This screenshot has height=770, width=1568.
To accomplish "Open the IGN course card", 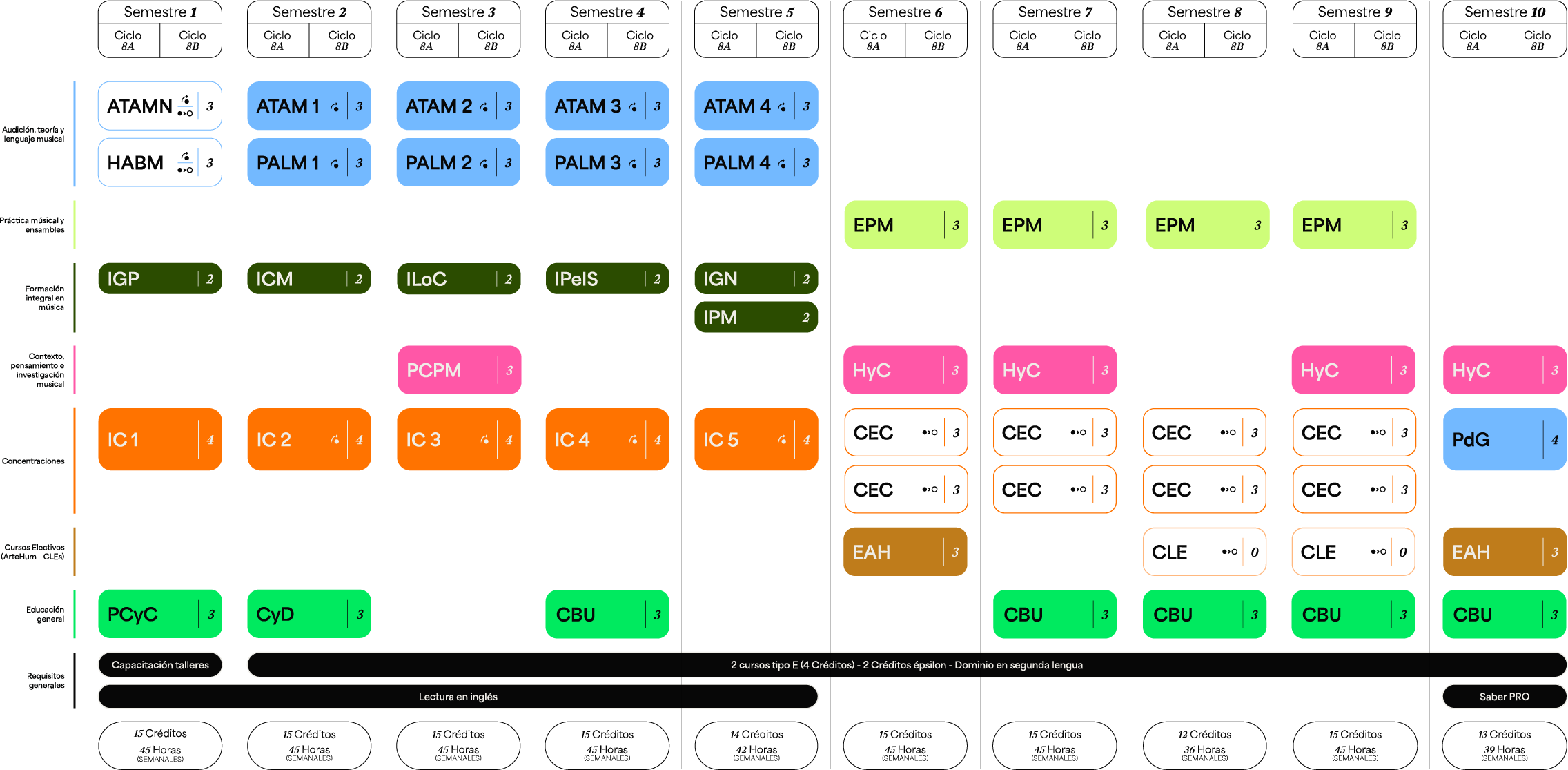I will pyautogui.click(x=756, y=279).
